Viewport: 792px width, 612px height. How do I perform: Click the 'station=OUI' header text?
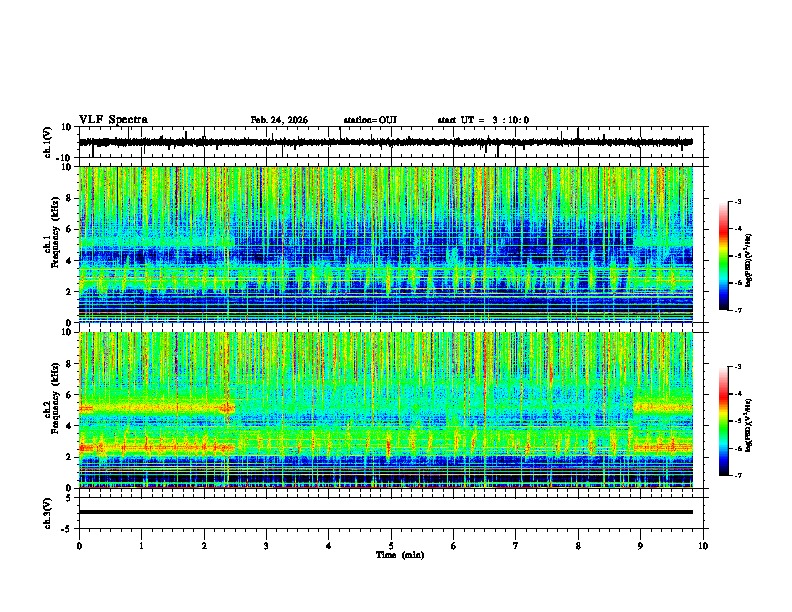click(x=370, y=120)
